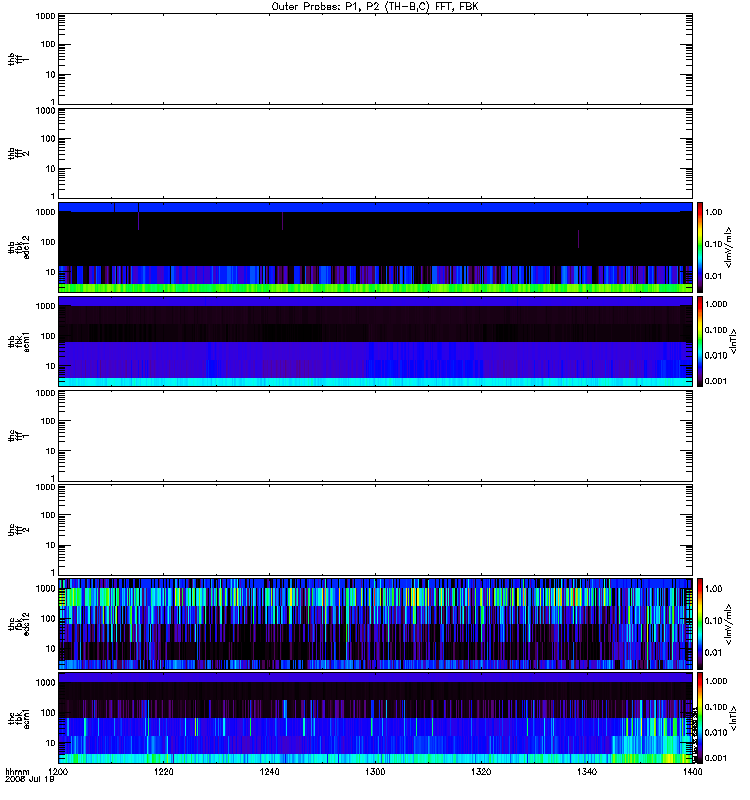The image size is (750, 800).
Task: Select the thc fbk scm1 color bar
Action: (x=700, y=718)
